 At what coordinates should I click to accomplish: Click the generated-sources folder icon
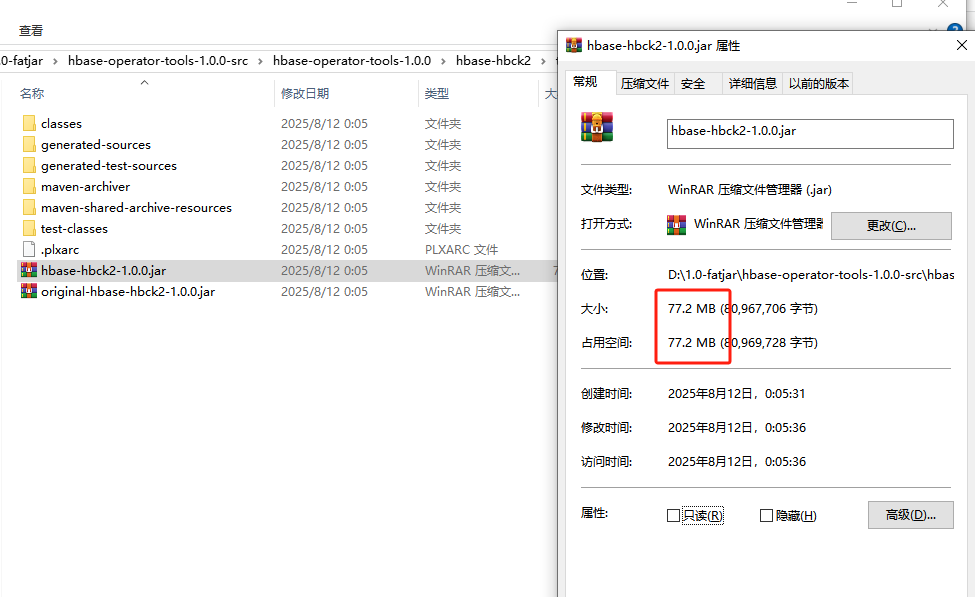pos(29,144)
